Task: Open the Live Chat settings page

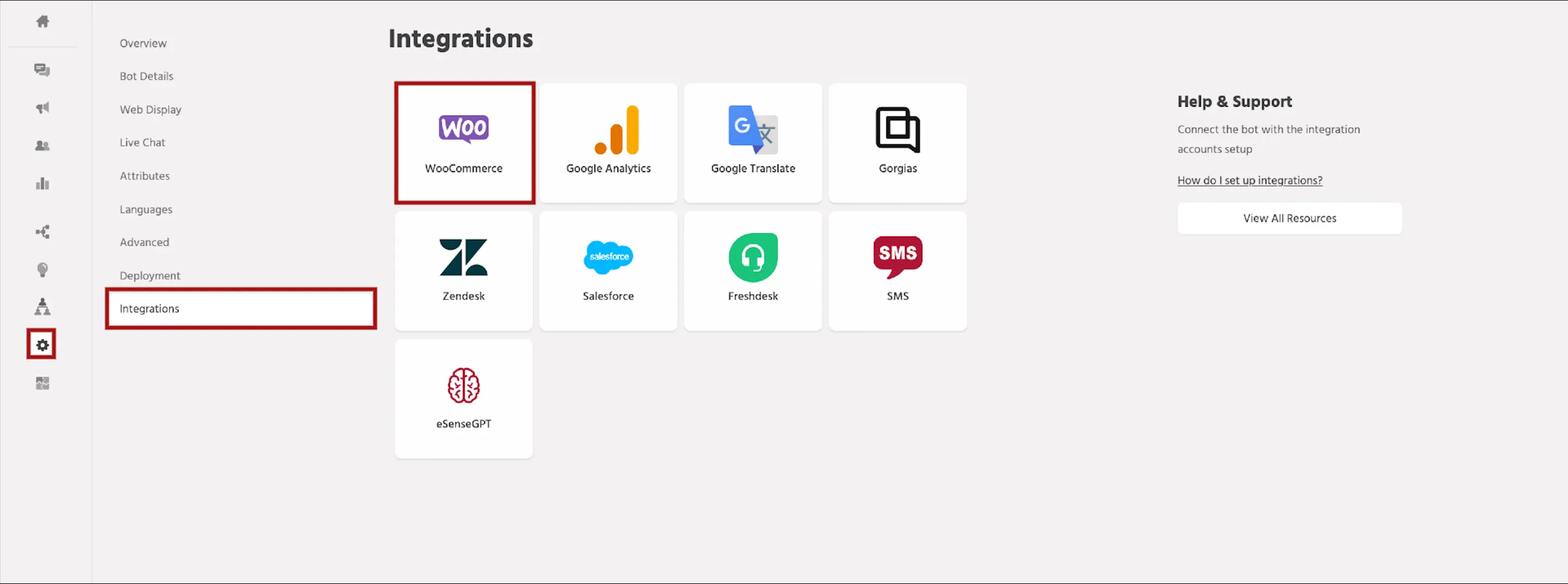Action: [142, 142]
